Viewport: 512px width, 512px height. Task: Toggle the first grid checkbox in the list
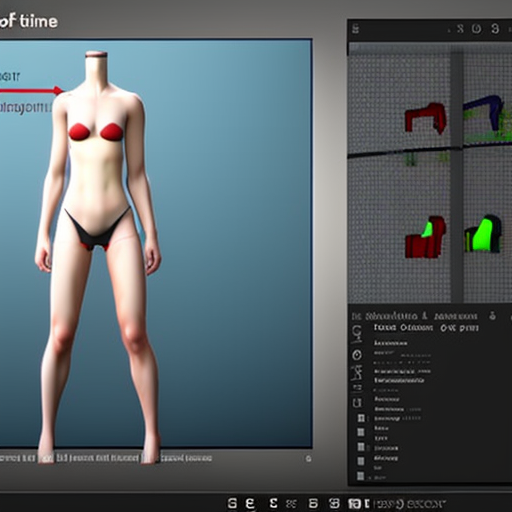point(361,418)
